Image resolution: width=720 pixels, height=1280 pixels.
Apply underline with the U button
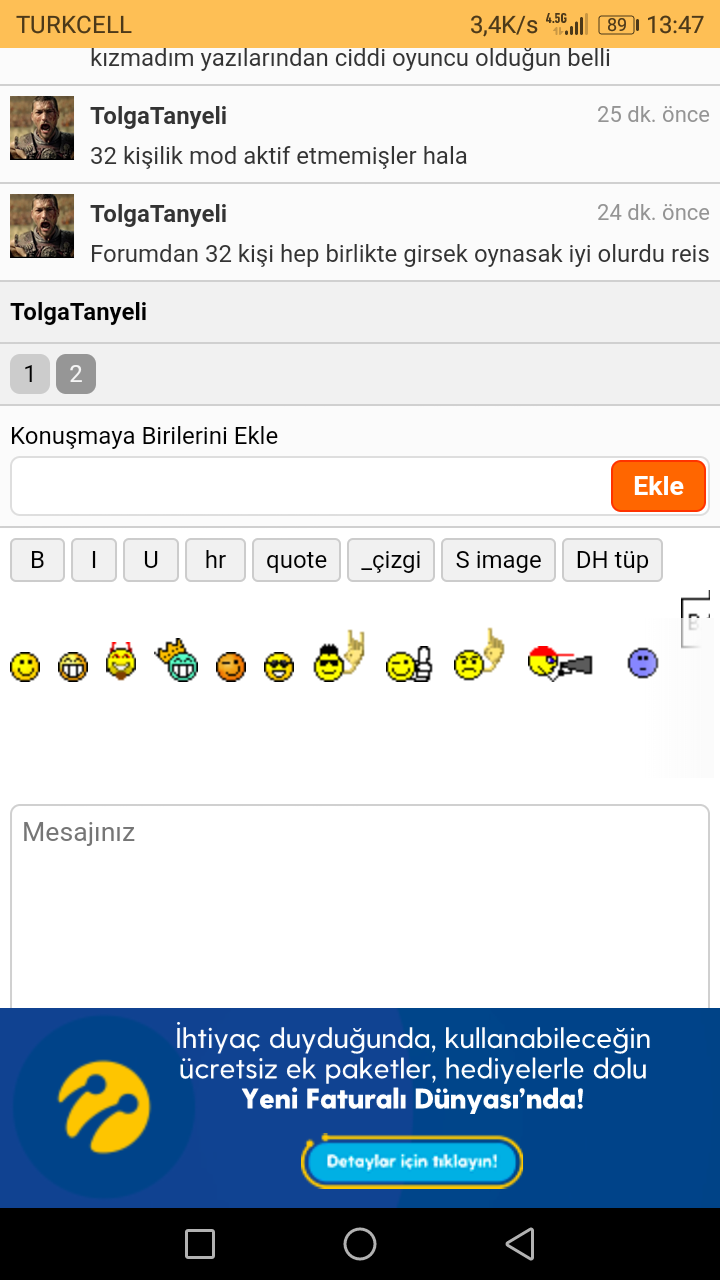[151, 560]
